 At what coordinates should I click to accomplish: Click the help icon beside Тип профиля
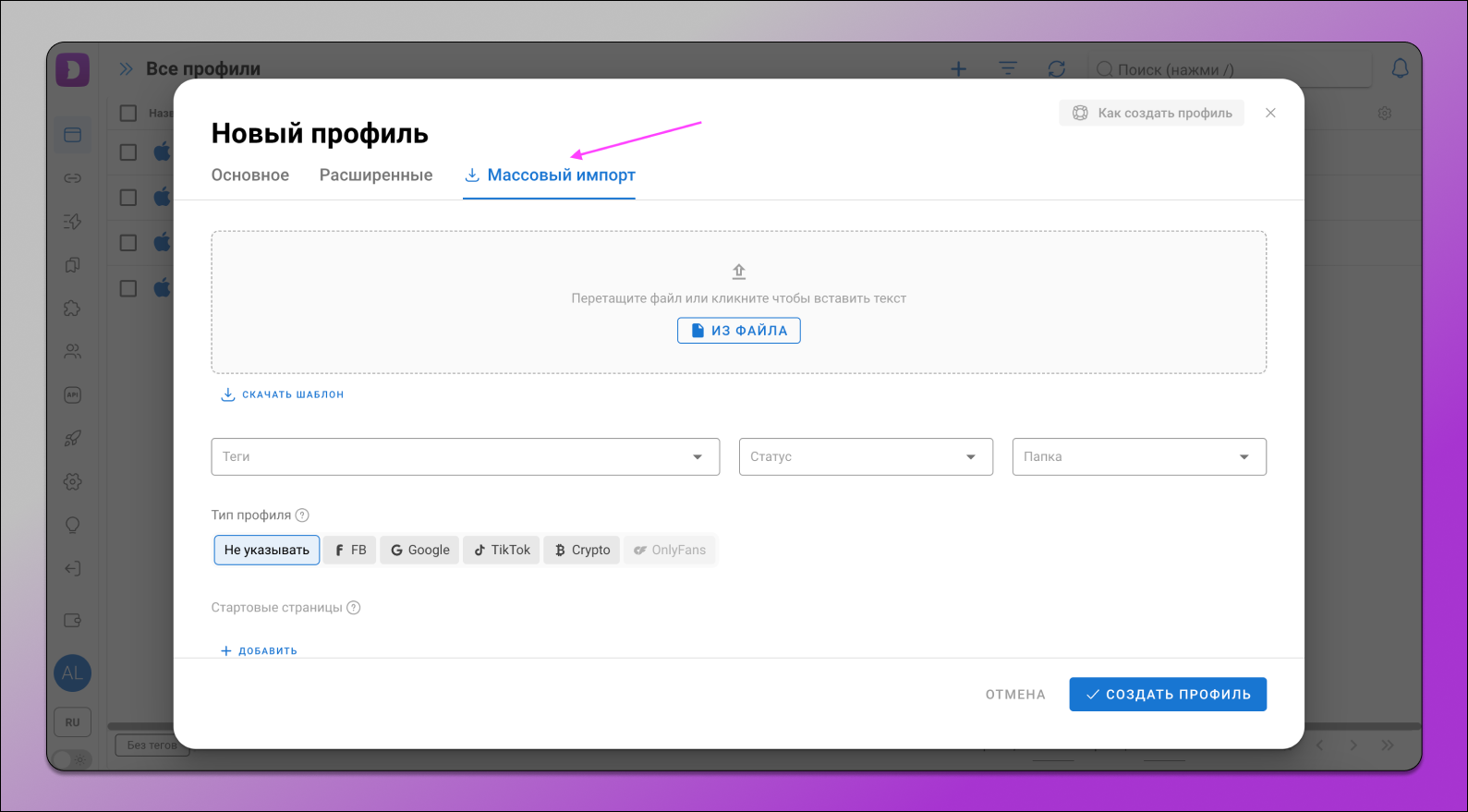302,515
